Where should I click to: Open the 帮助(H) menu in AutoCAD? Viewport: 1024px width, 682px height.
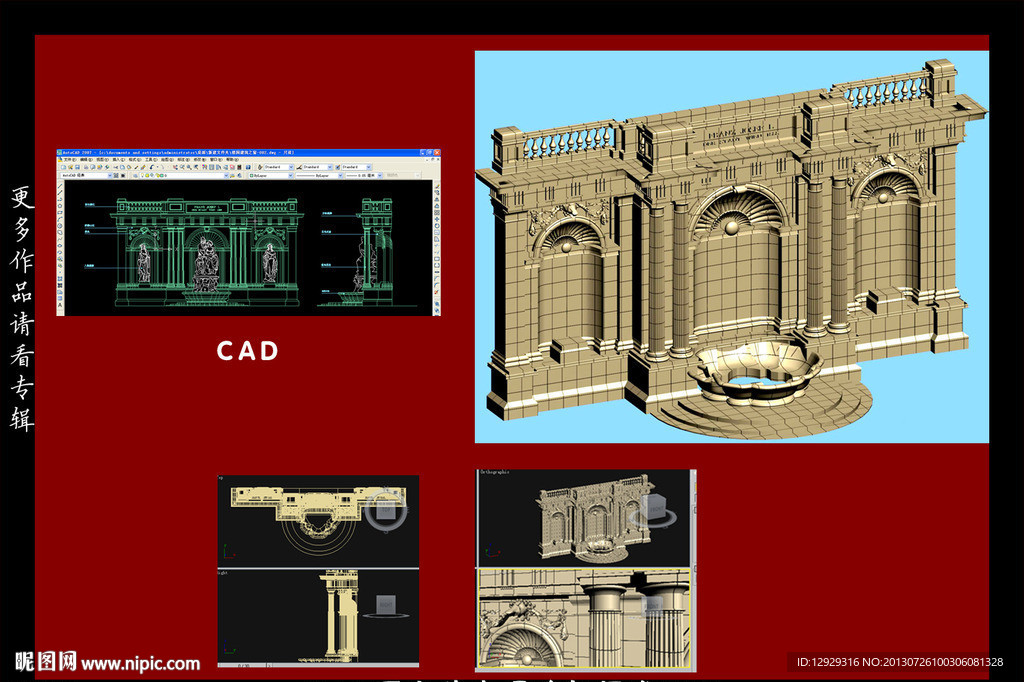click(232, 160)
